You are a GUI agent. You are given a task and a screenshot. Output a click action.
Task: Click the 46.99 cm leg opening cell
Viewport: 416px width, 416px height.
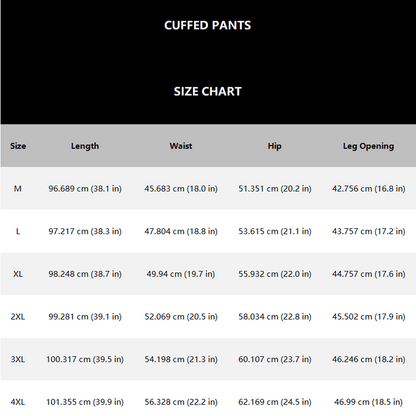pos(368,402)
